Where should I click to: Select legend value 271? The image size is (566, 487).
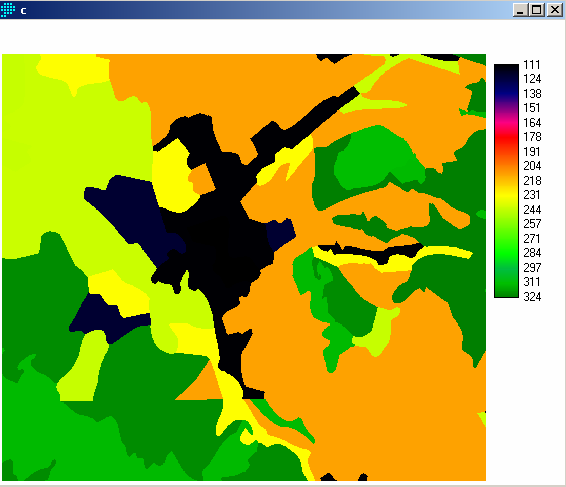tap(532, 238)
